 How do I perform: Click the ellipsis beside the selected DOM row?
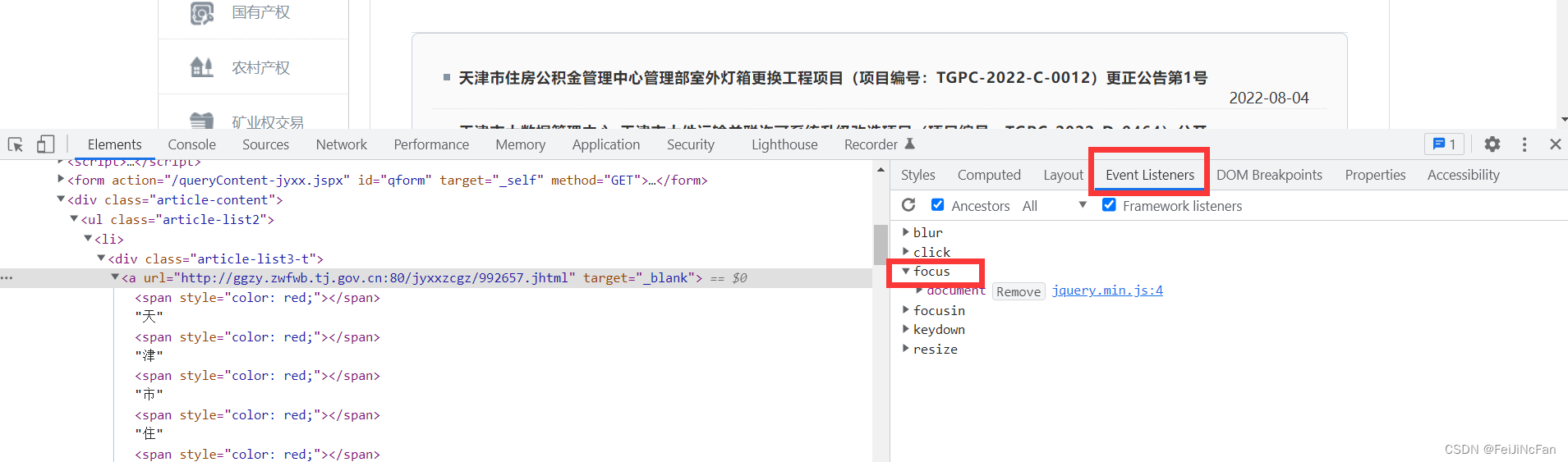(7, 278)
